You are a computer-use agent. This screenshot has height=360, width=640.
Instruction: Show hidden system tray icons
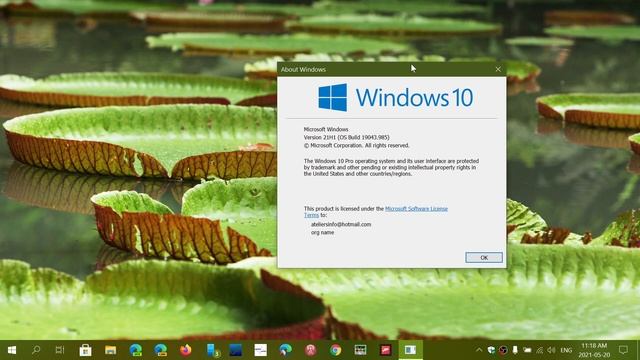[x=479, y=350]
